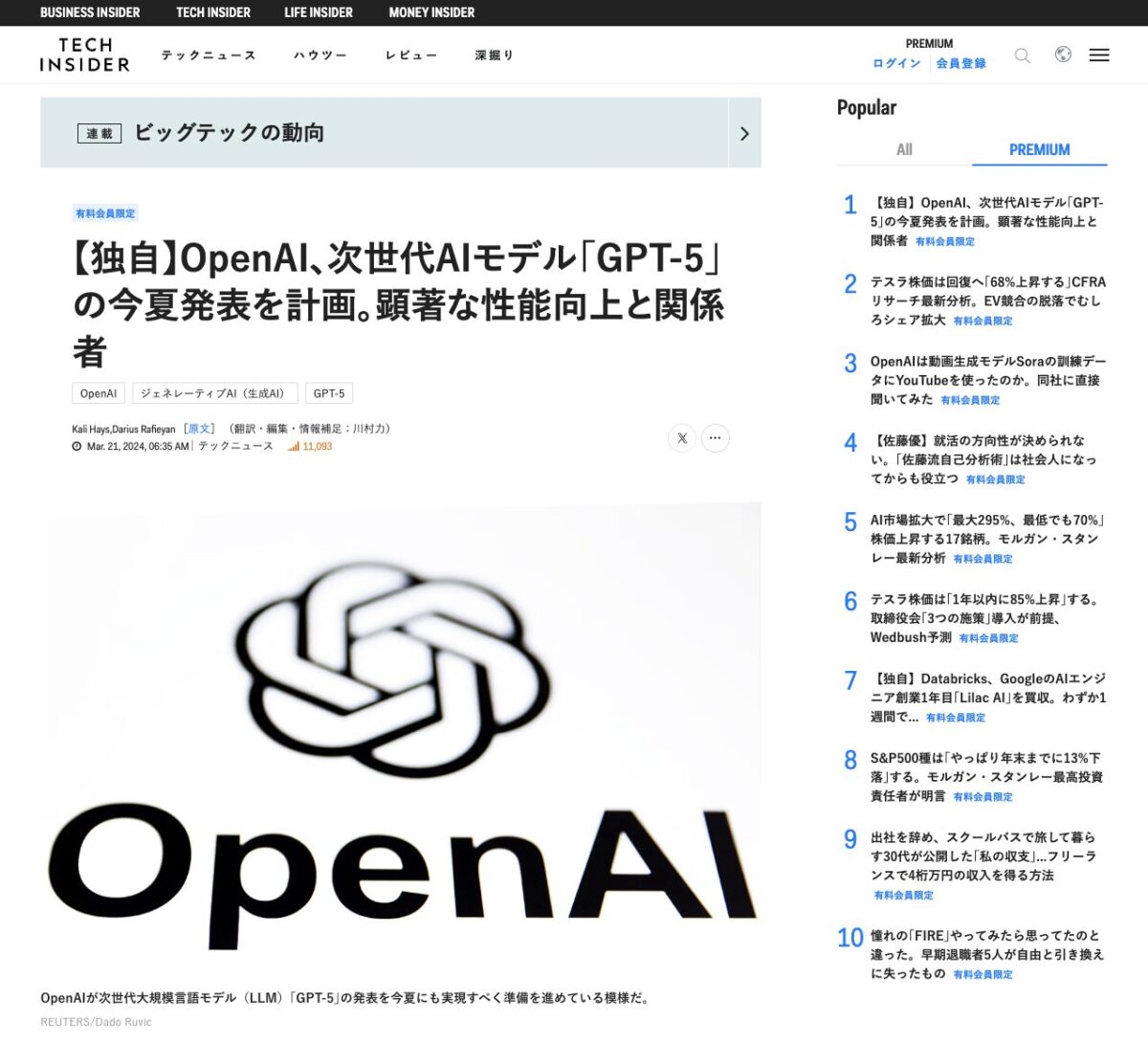
Task: Open the テックニュース menu item
Action: tap(210, 56)
